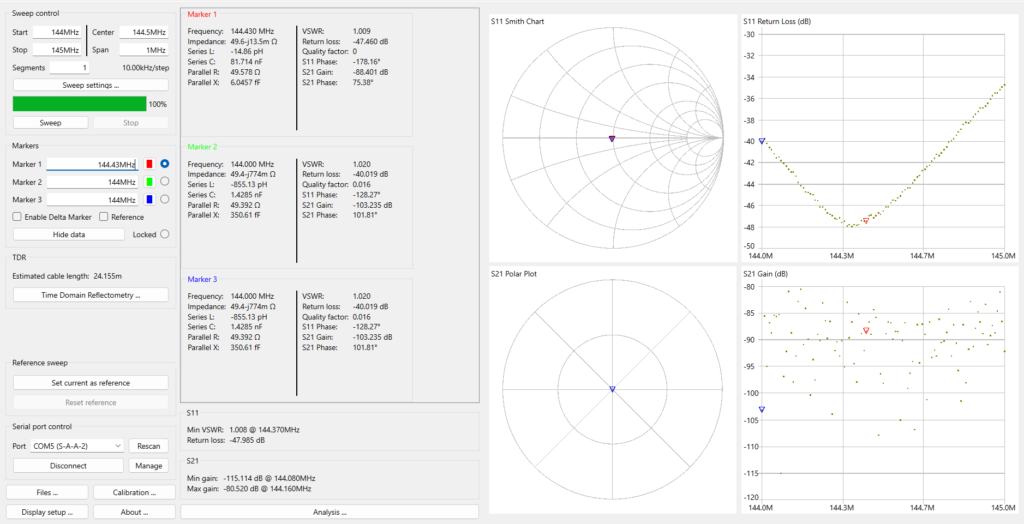Viewport: 1024px width, 524px height.
Task: Open the Analysis panel
Action: pyautogui.click(x=329, y=512)
